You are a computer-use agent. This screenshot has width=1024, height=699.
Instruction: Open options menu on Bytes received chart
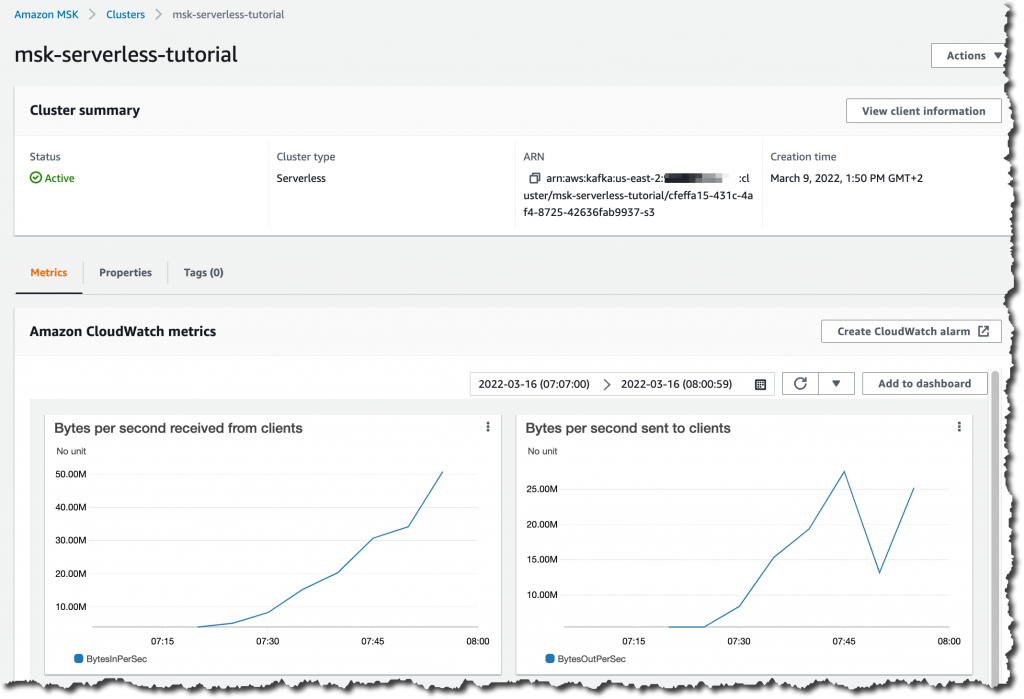coord(487,426)
